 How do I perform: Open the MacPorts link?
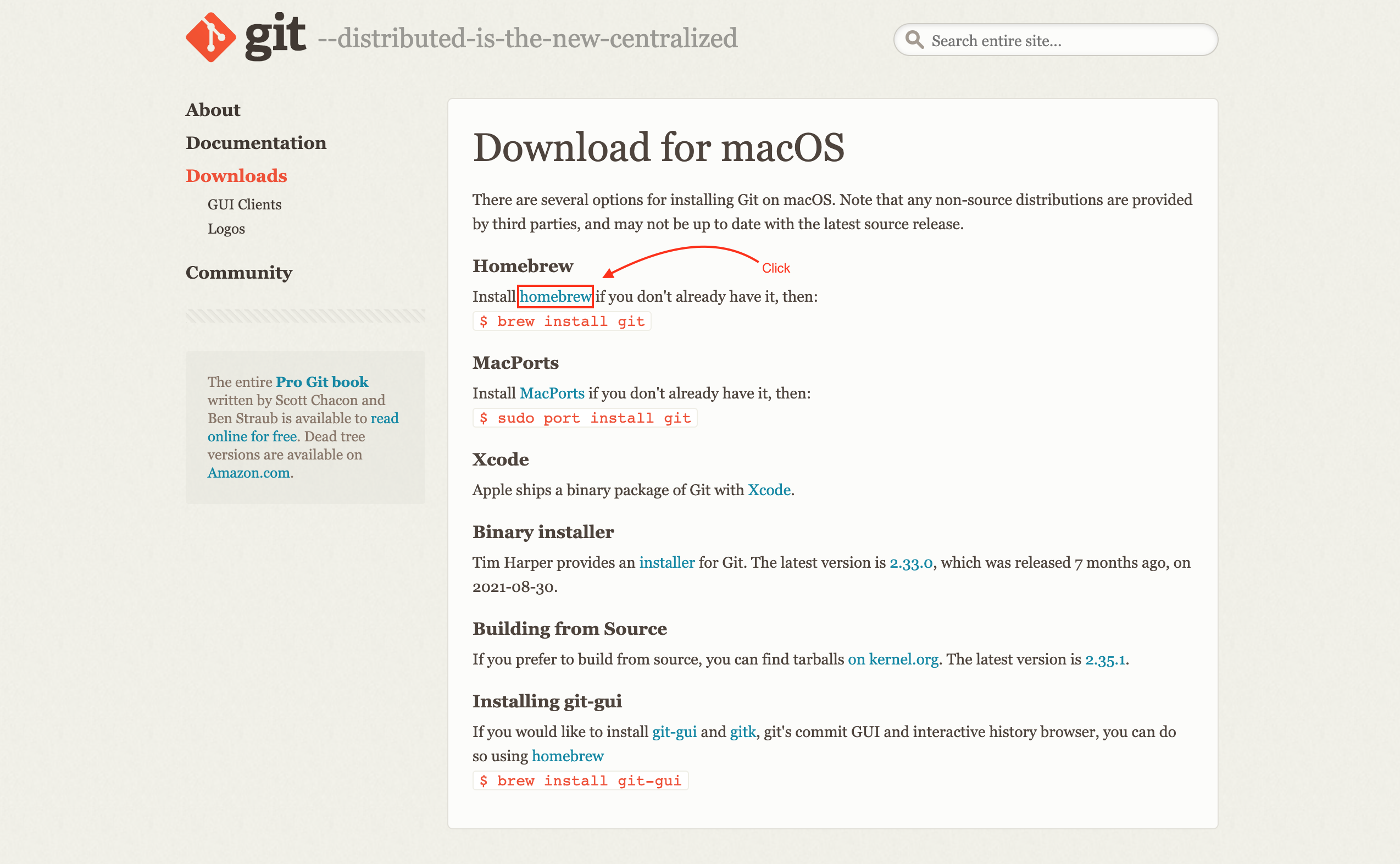551,393
